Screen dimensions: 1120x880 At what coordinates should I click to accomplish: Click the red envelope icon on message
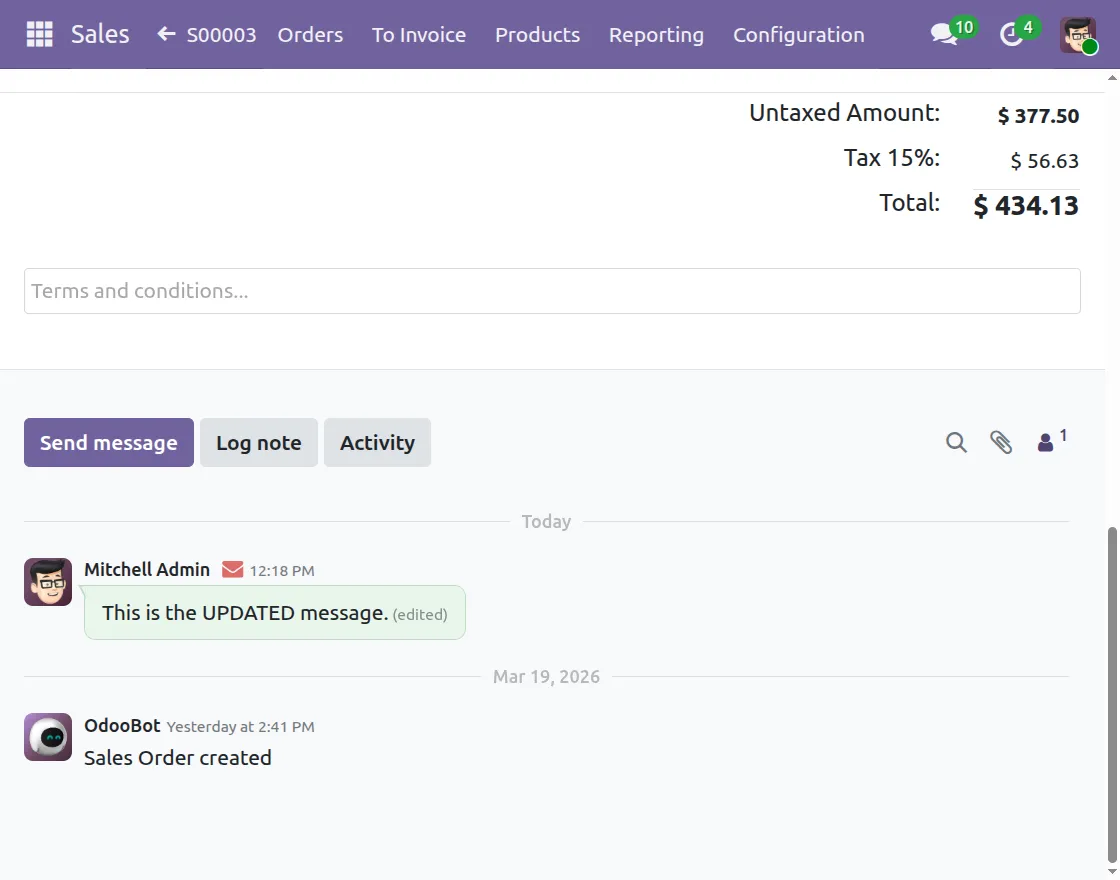(x=232, y=570)
